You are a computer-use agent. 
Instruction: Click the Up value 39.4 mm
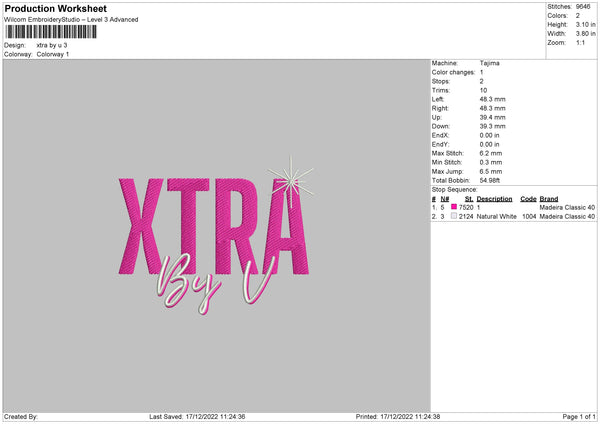click(x=492, y=117)
